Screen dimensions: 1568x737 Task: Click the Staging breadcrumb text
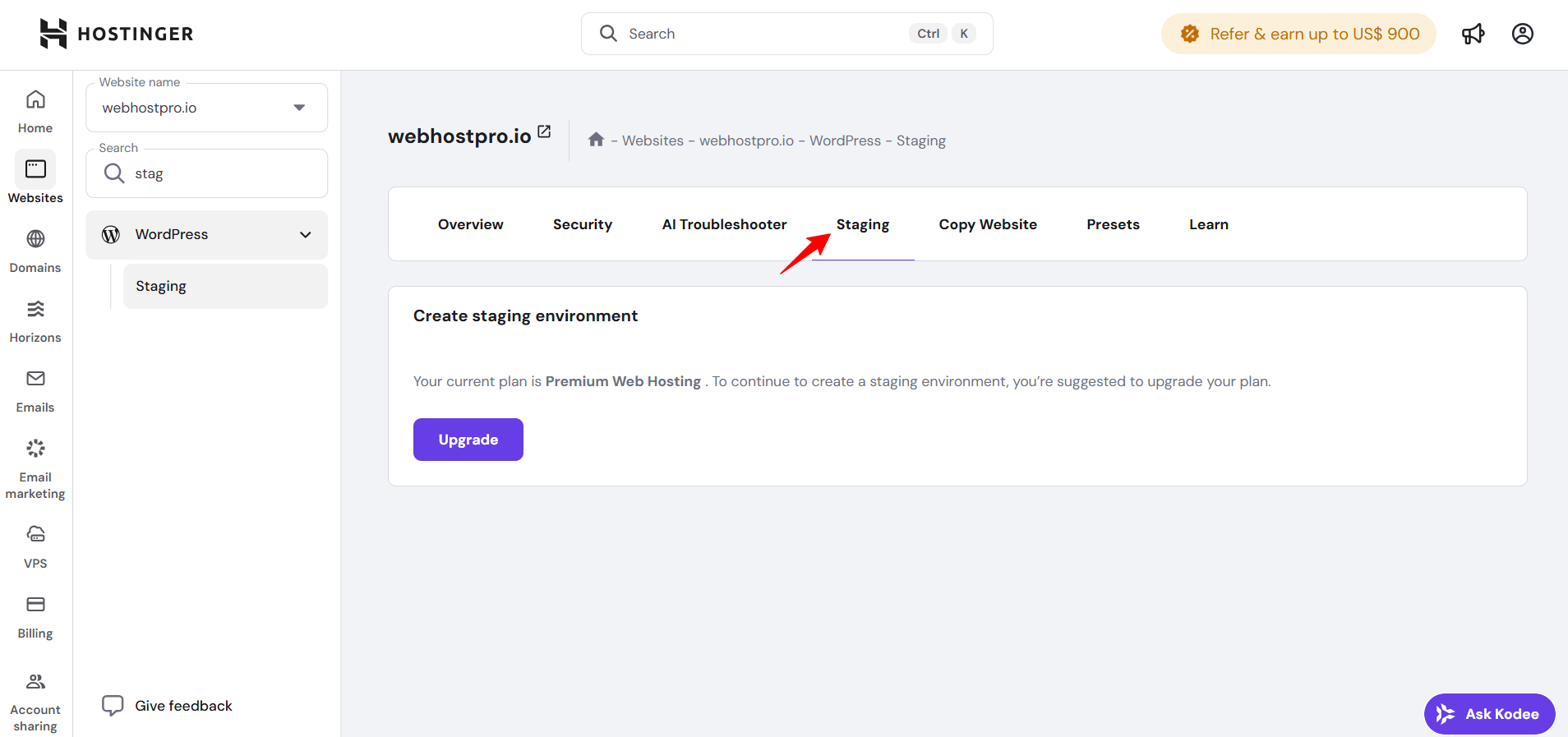point(921,140)
